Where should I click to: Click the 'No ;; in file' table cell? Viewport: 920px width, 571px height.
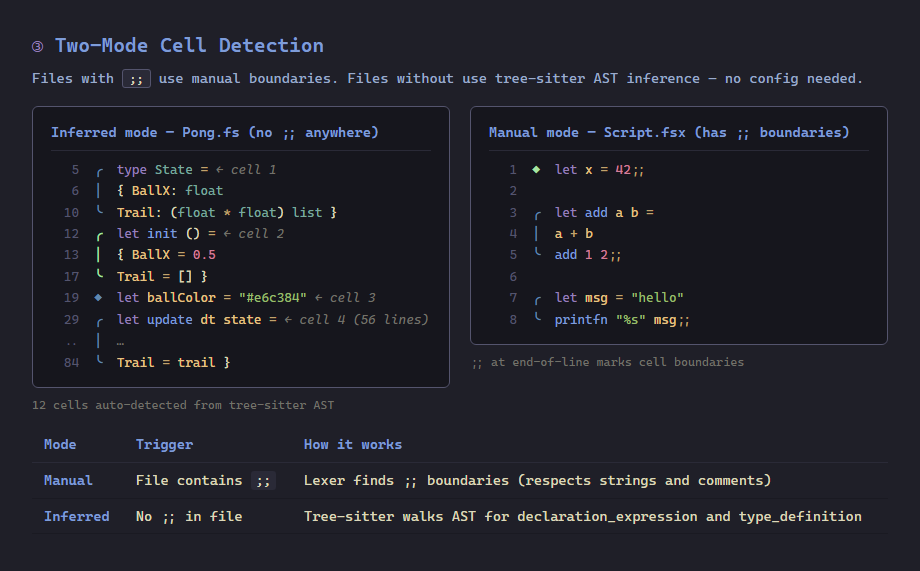[x=189, y=516]
